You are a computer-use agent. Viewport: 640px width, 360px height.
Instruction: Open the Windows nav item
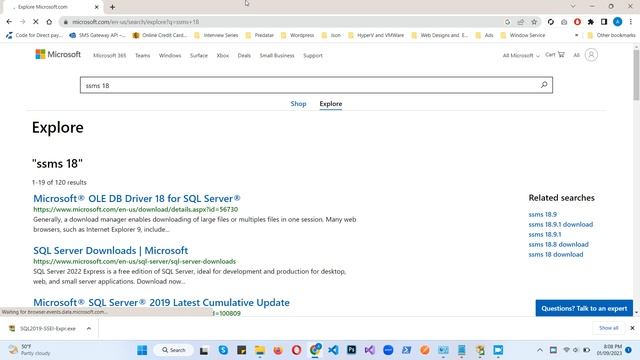(x=170, y=56)
